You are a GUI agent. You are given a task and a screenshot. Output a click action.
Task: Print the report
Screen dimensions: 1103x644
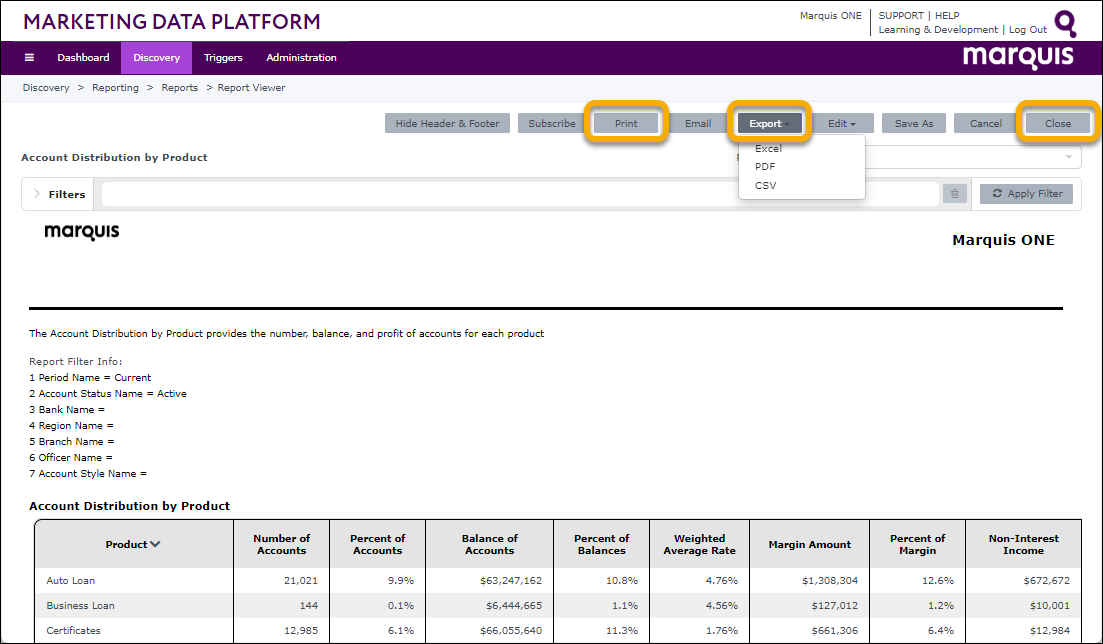tap(626, 123)
